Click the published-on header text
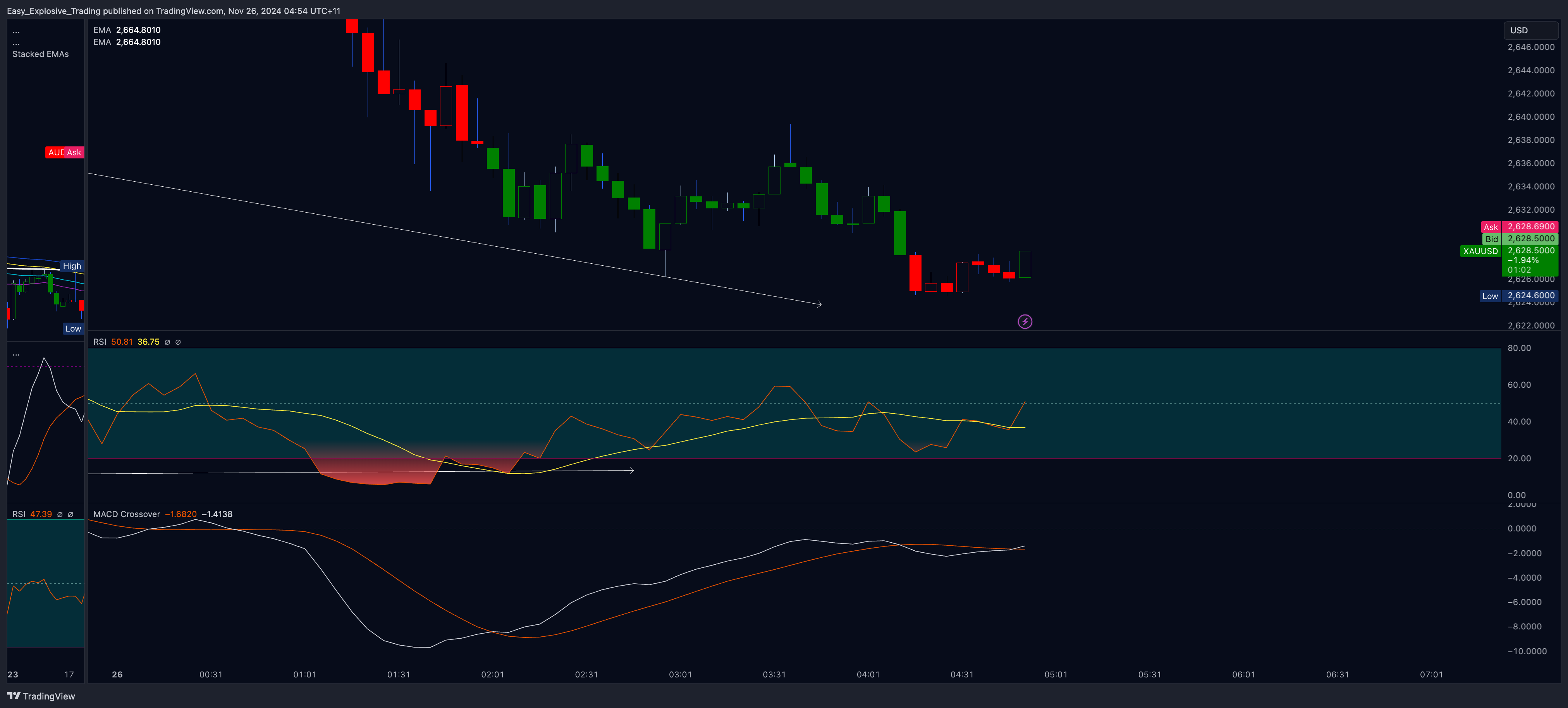The height and width of the screenshot is (708, 1568). tap(174, 11)
